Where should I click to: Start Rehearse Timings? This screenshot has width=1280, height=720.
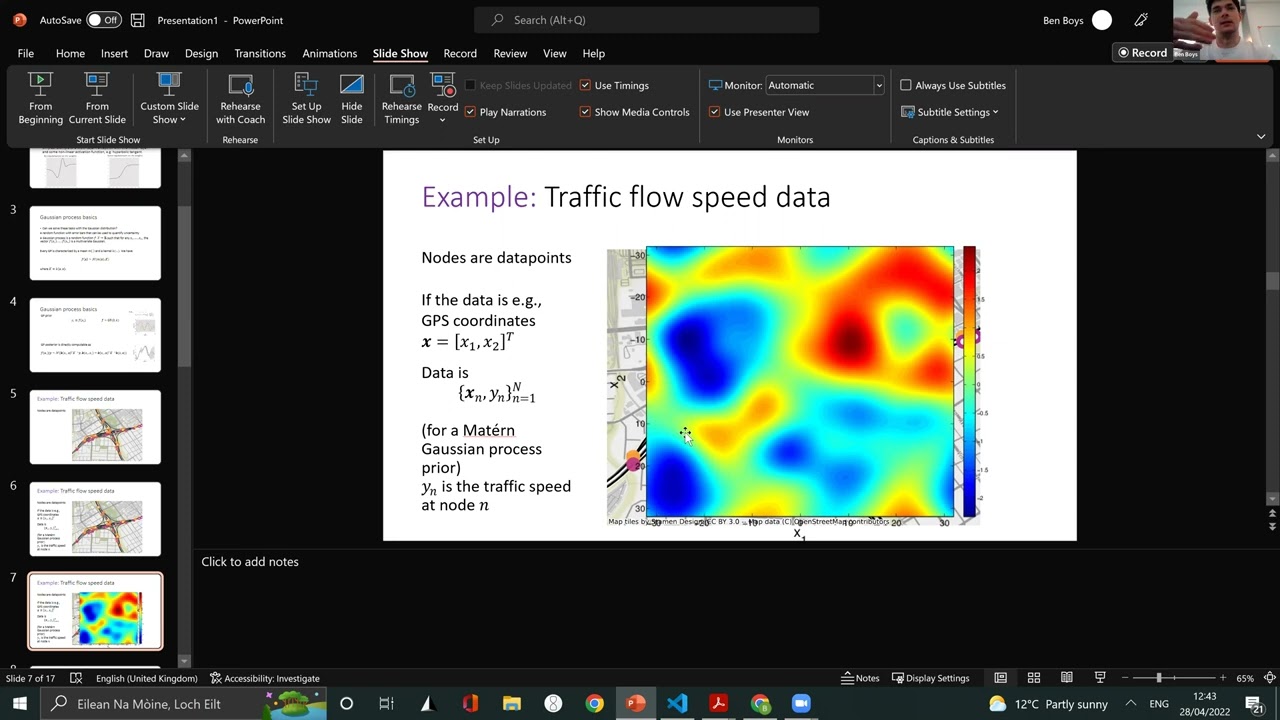[x=401, y=99]
